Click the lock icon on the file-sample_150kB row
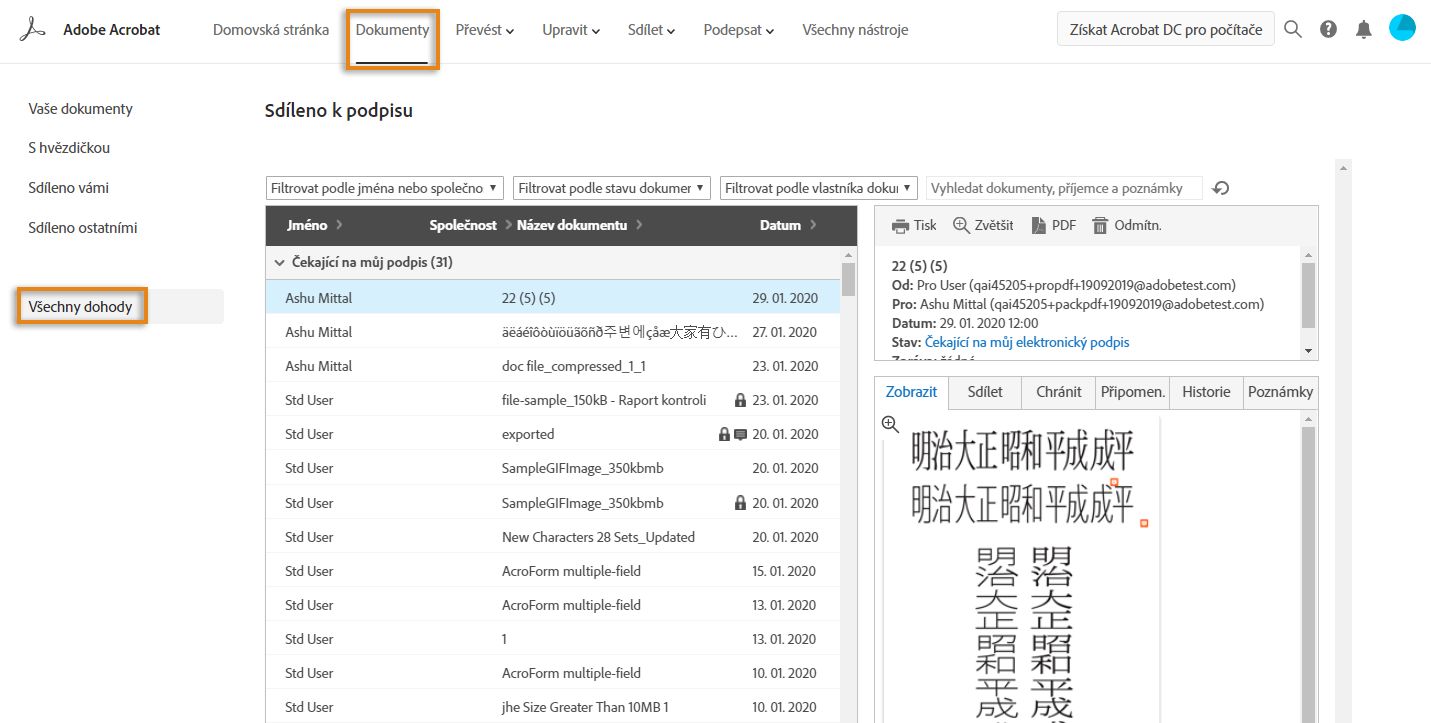The width and height of the screenshot is (1431, 723). tap(740, 400)
